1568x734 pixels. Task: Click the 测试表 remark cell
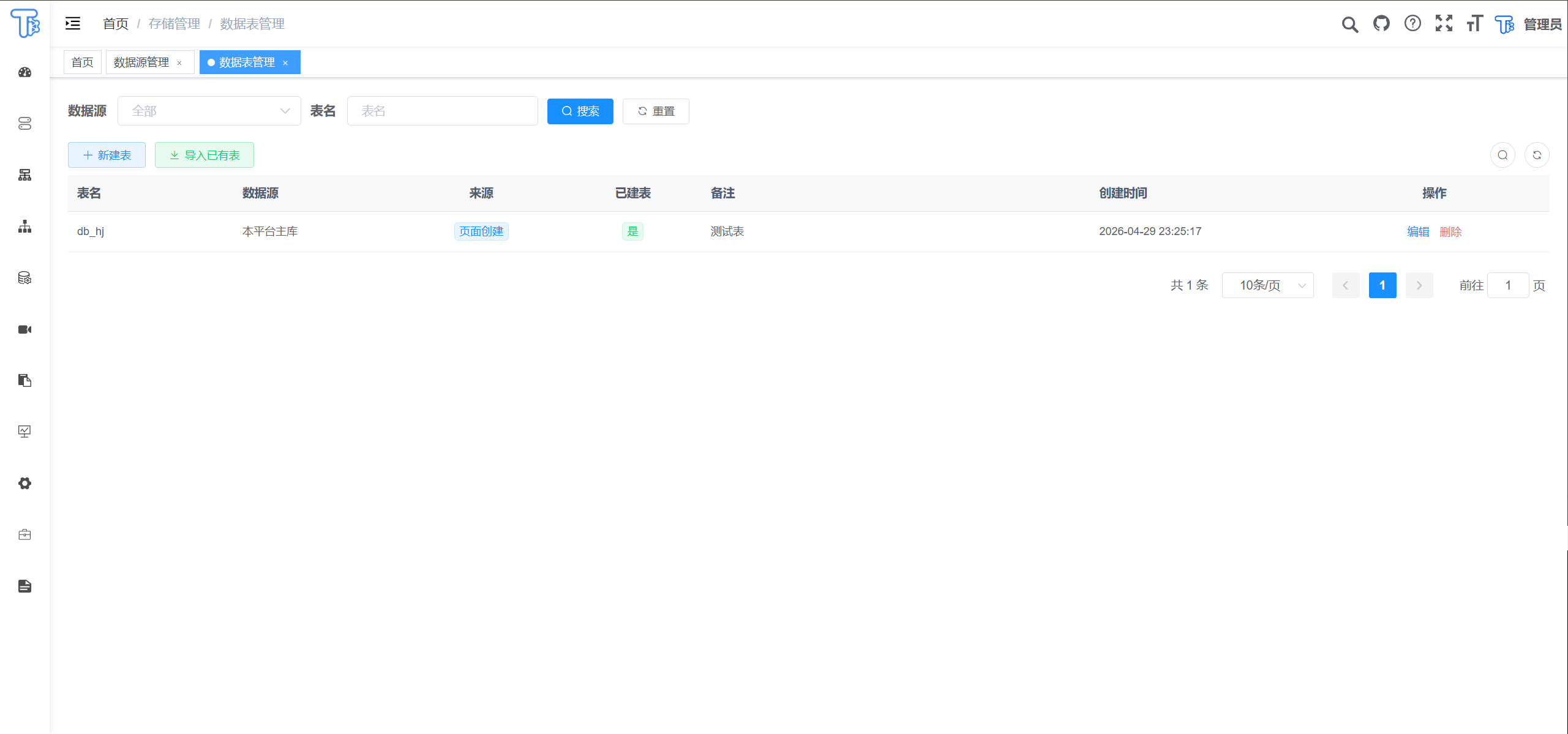point(727,231)
